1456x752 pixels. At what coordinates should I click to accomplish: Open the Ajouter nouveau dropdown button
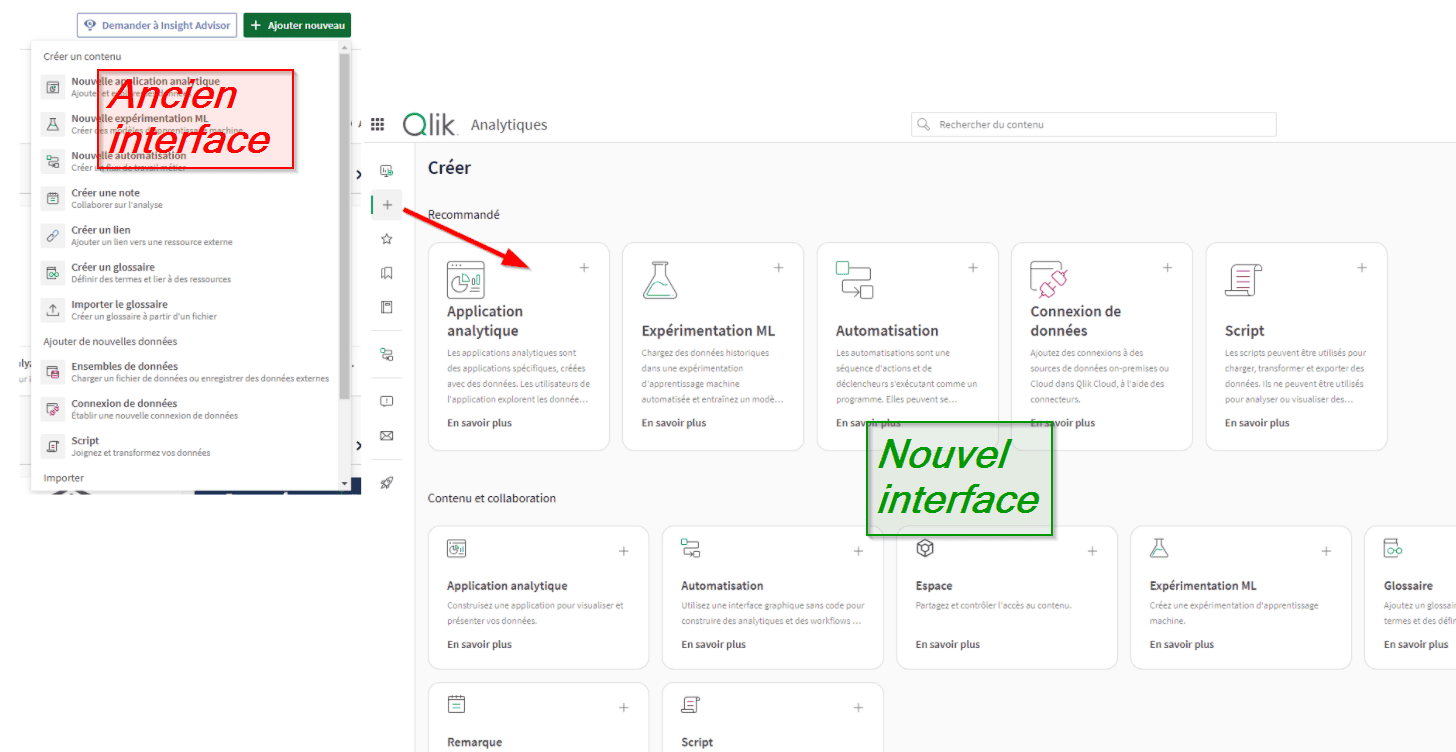click(x=297, y=25)
